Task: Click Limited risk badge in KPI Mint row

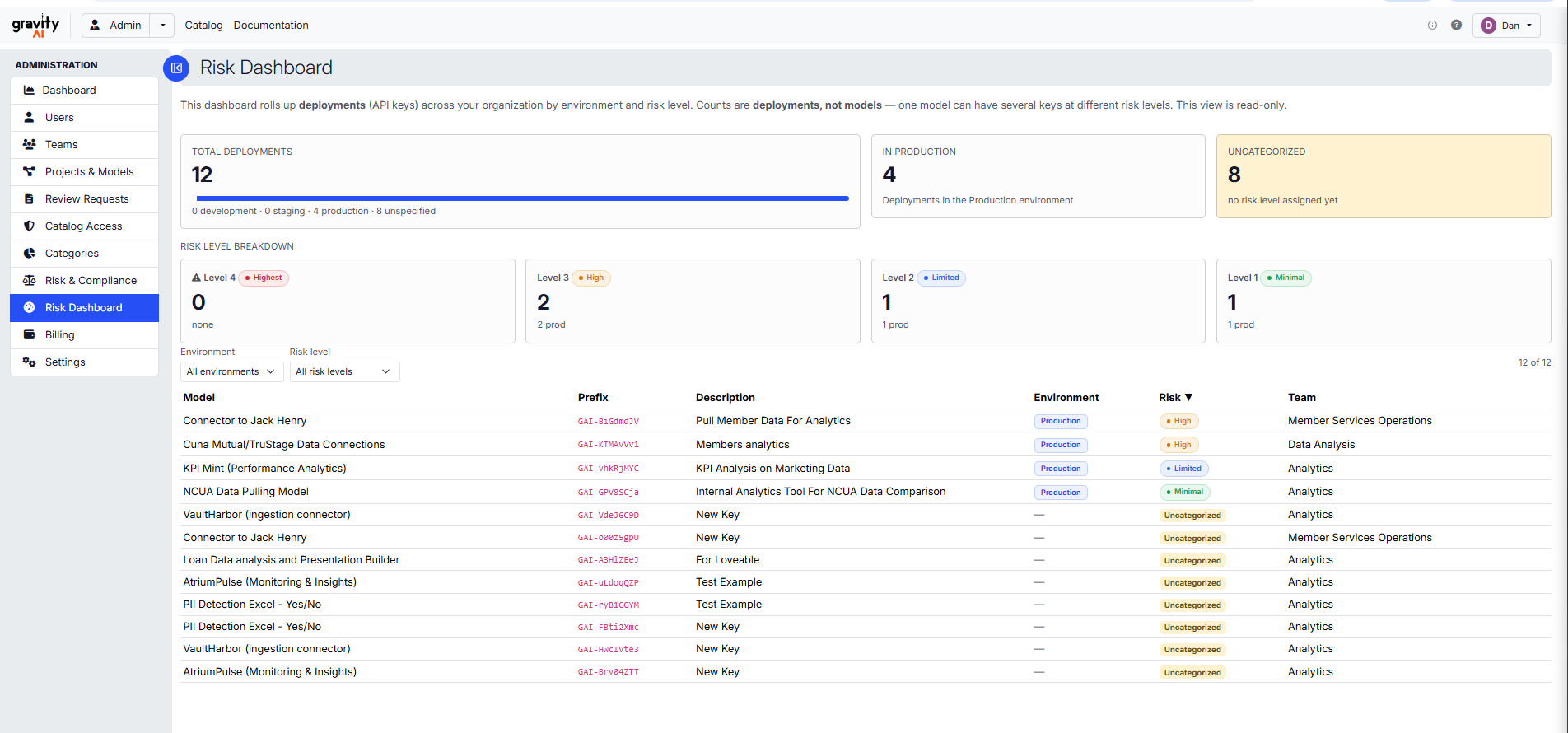Action: 1183,469
